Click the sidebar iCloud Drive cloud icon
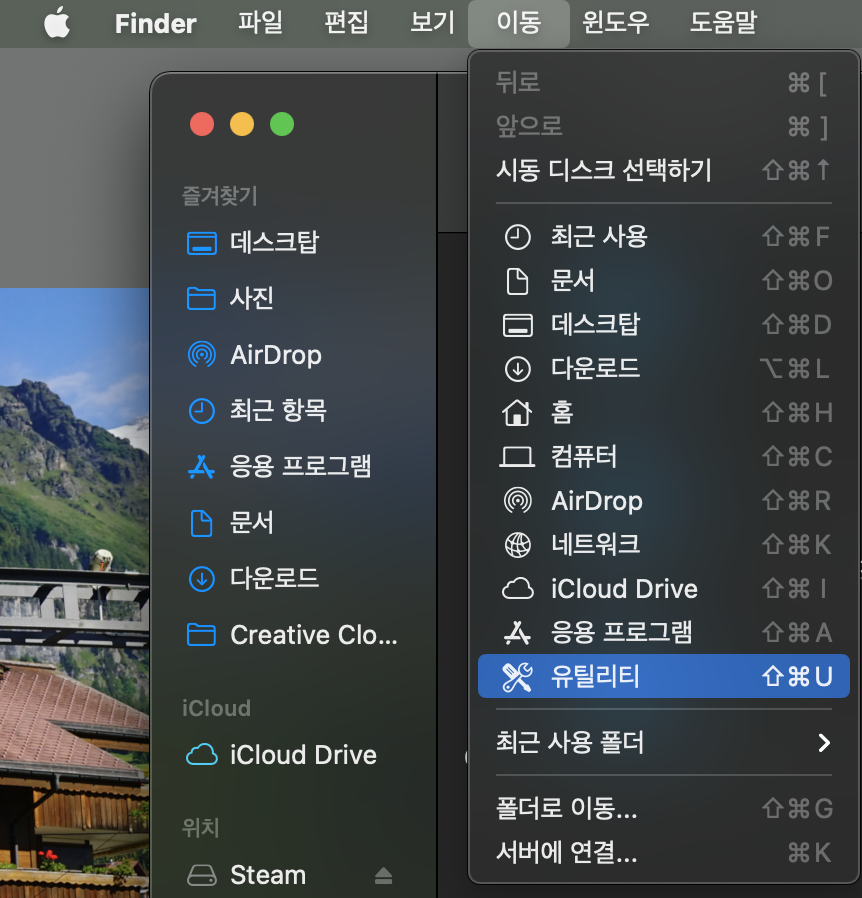The height and width of the screenshot is (898, 862). (202, 754)
